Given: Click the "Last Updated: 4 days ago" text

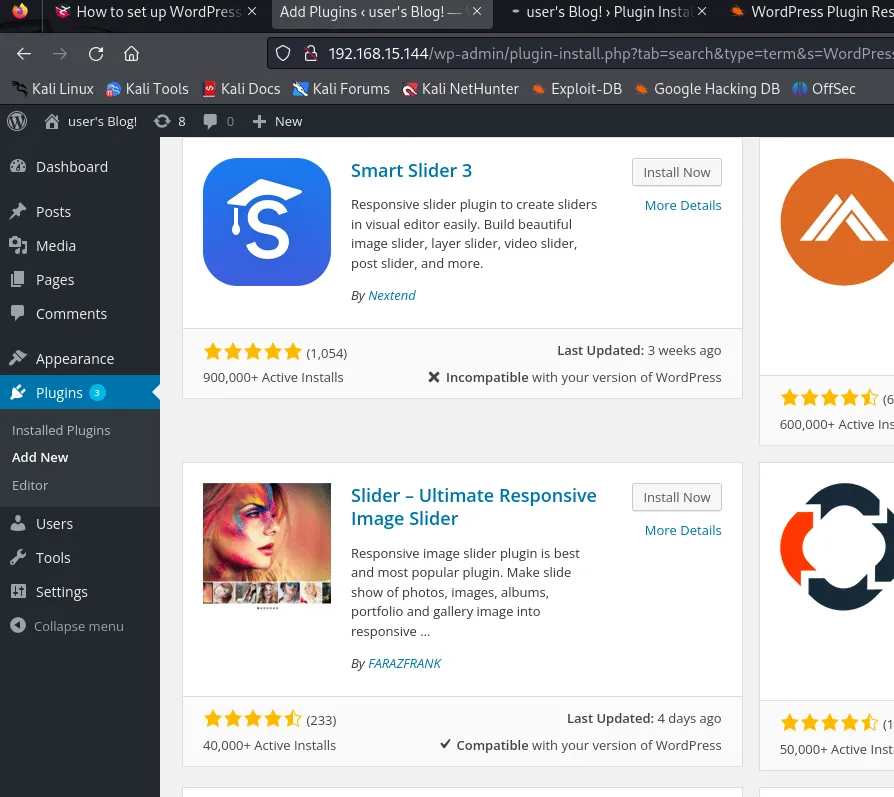Looking at the screenshot, I should coord(644,718).
